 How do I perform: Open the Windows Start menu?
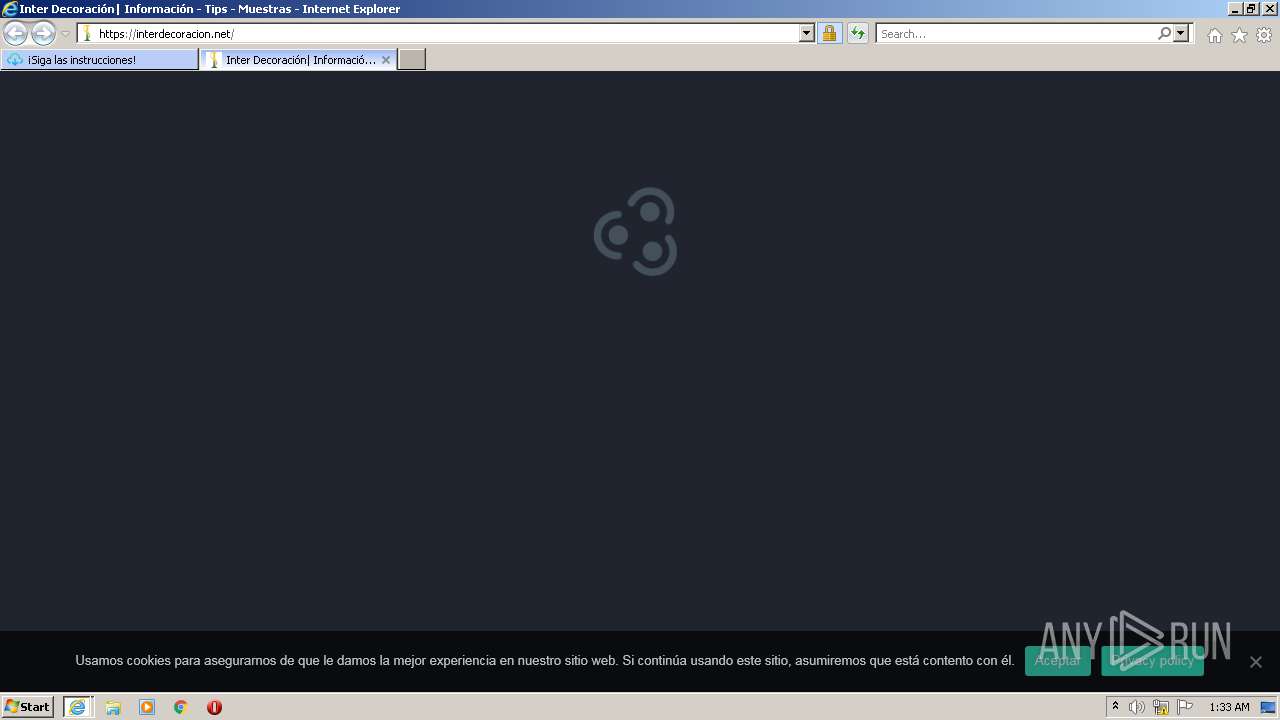pyautogui.click(x=28, y=707)
